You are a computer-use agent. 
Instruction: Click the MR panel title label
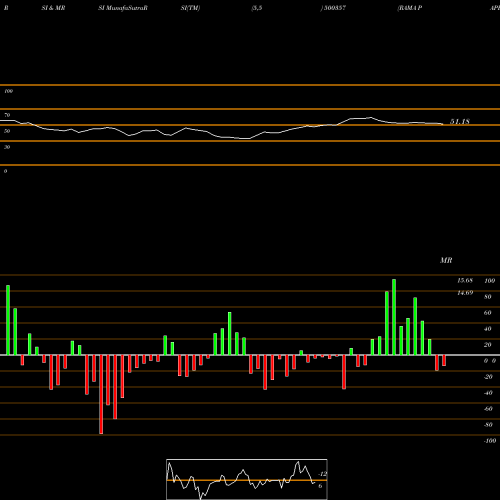coord(446,260)
